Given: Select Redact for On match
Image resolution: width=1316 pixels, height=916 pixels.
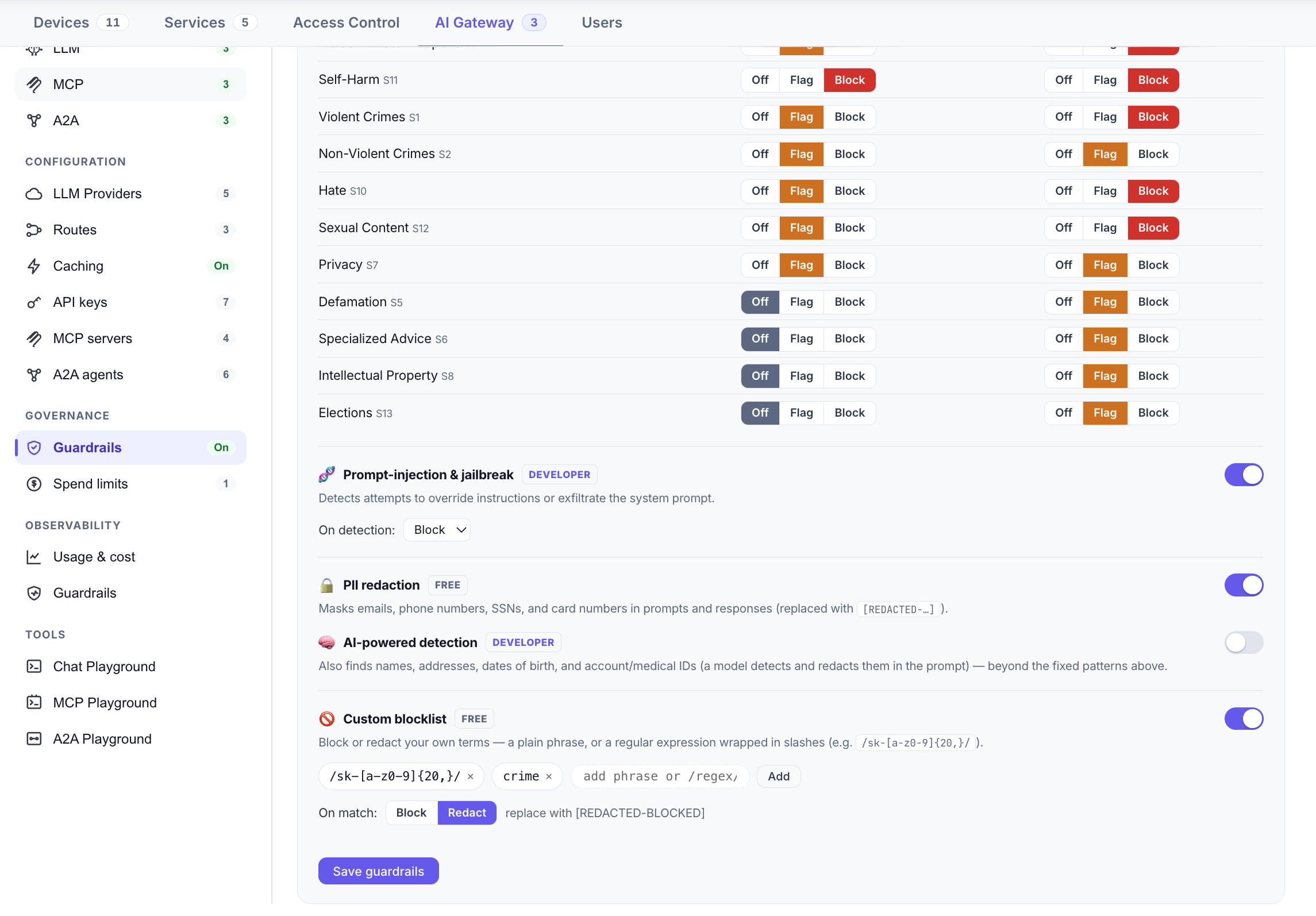Looking at the screenshot, I should click(467, 813).
